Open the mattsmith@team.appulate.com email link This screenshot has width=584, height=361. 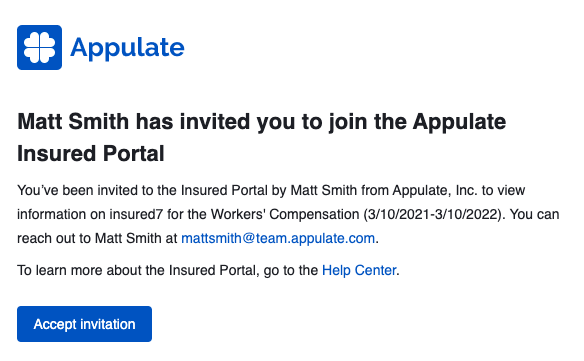click(x=278, y=238)
